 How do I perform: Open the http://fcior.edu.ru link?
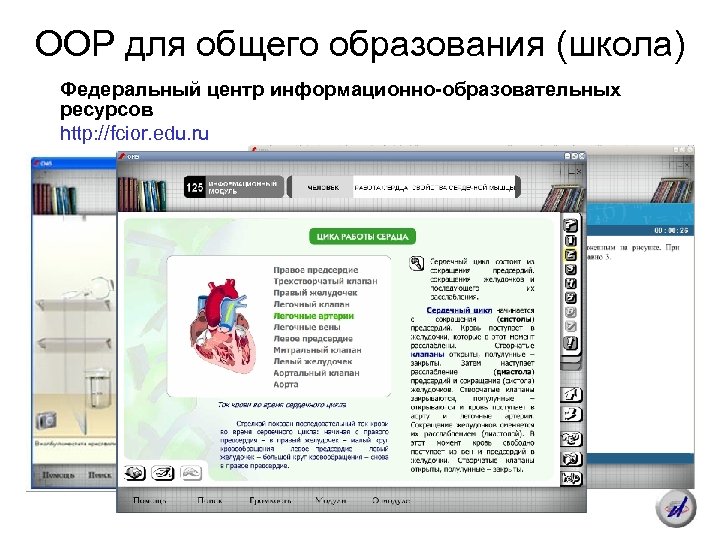[x=135, y=133]
